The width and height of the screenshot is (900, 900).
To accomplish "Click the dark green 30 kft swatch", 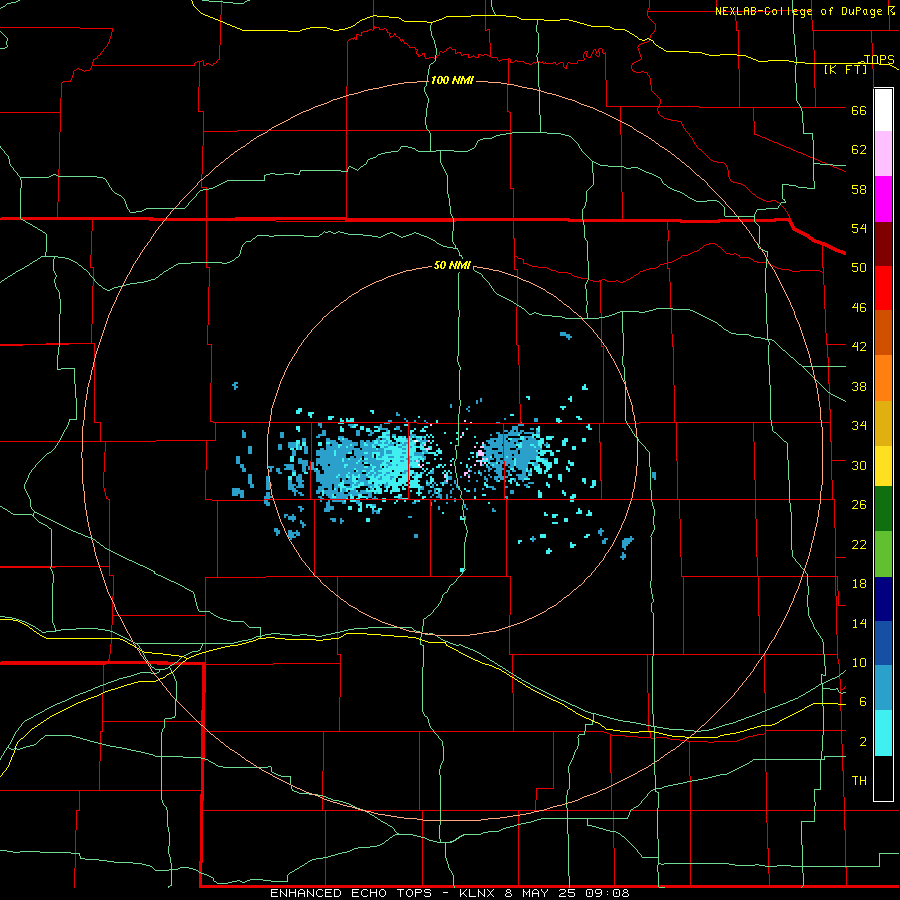I will (x=883, y=509).
